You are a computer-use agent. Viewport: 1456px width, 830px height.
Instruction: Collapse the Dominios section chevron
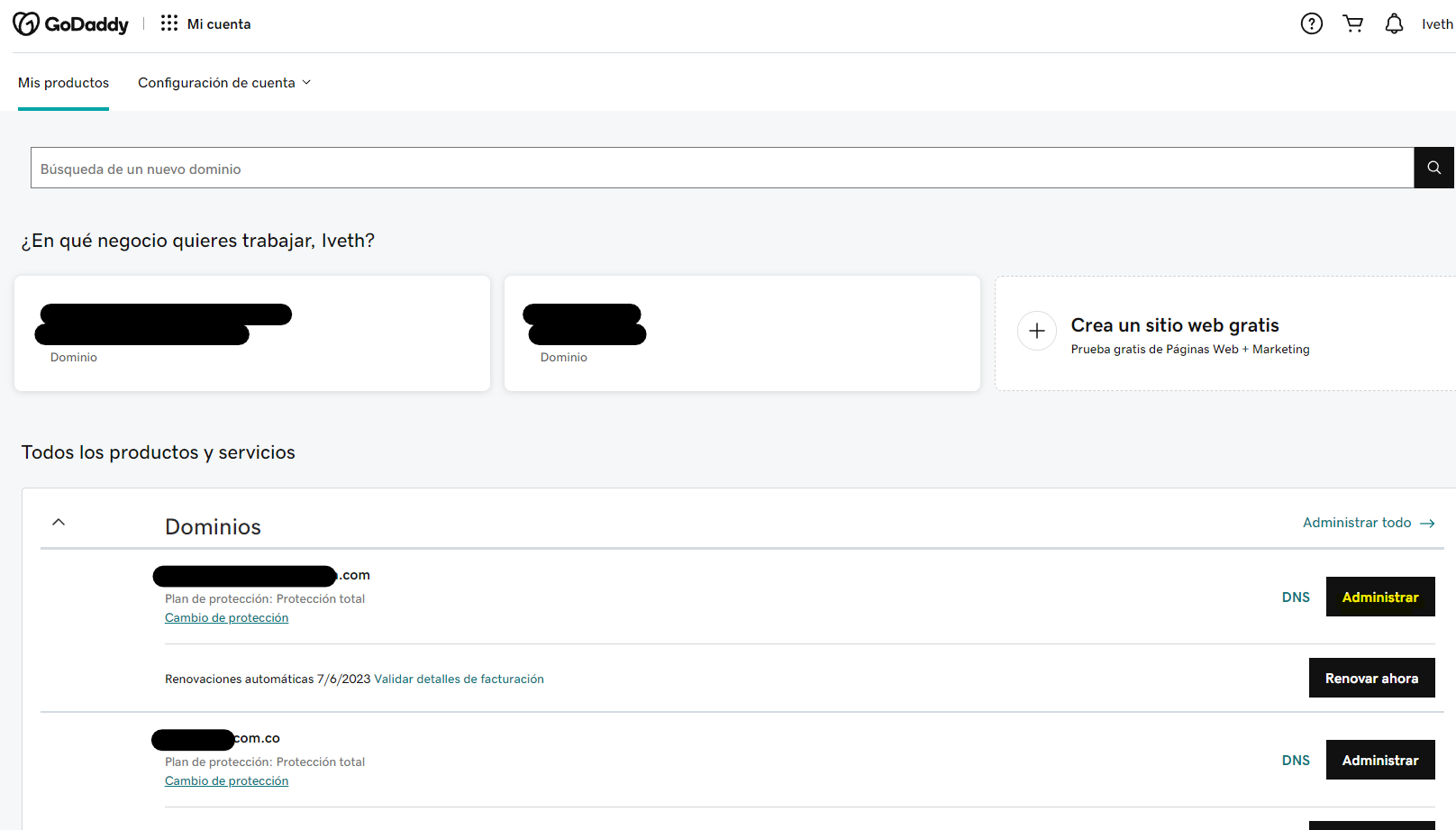point(59,522)
